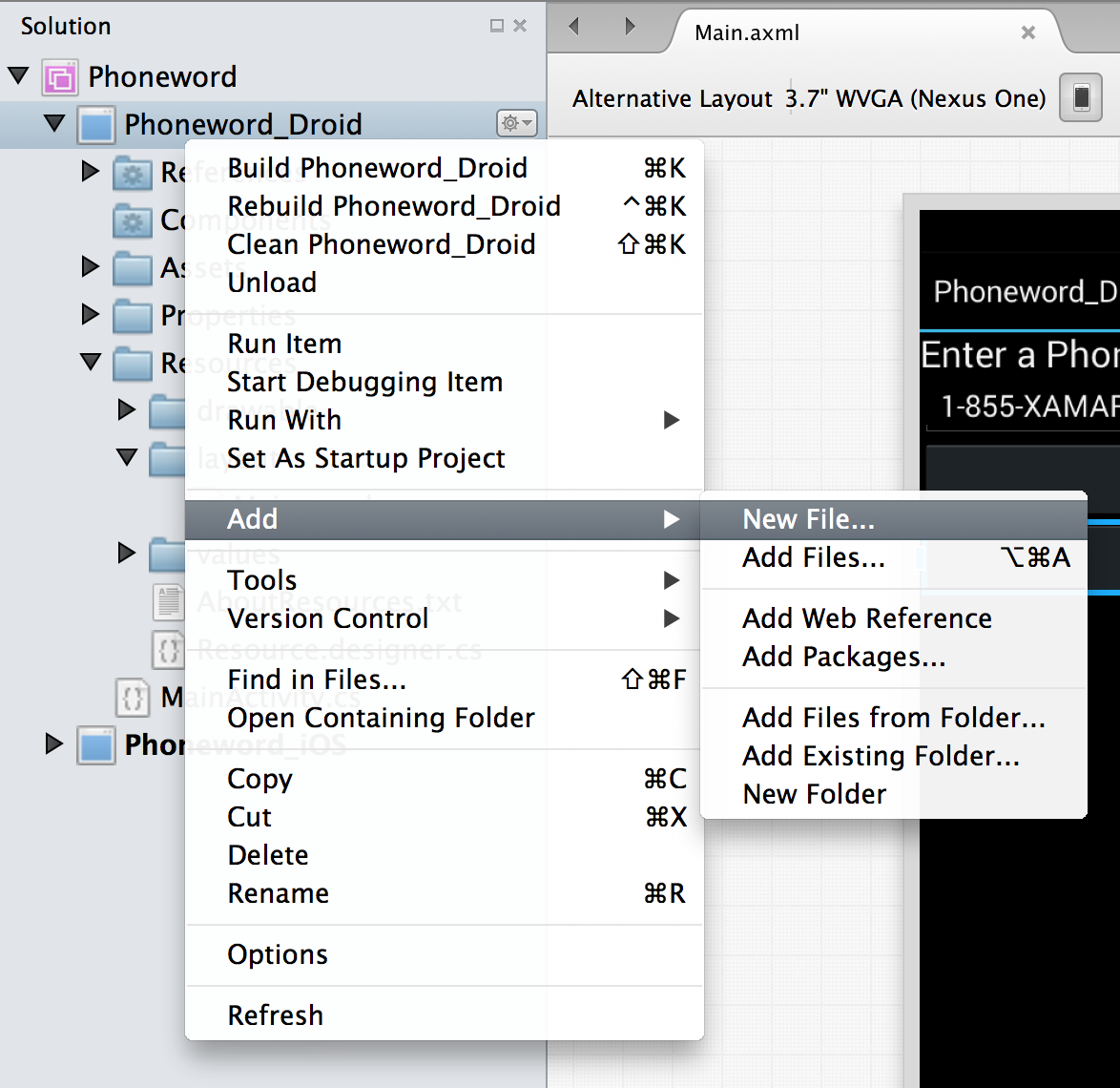The width and height of the screenshot is (1120, 1088).
Task: Collapse the Phoneword_Droid project tree
Action: click(55, 123)
